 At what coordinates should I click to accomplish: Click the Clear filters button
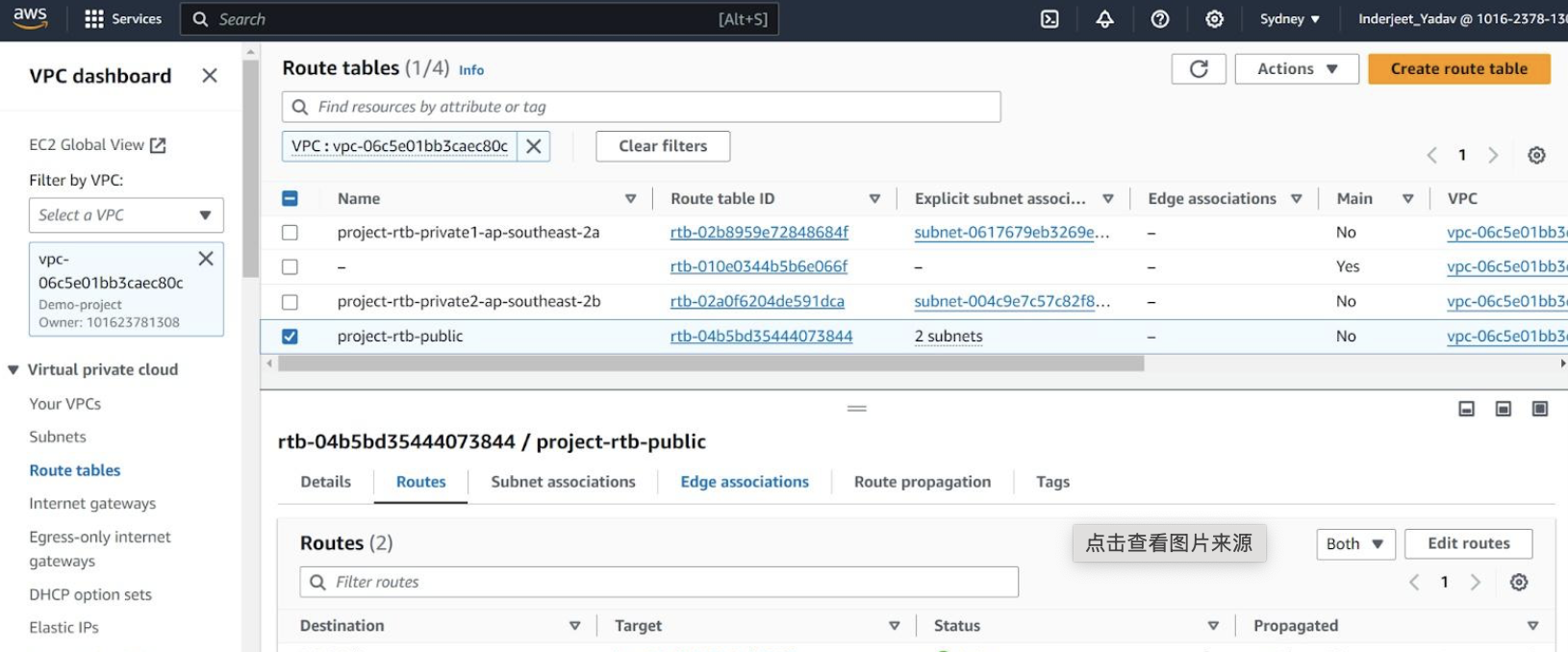(663, 146)
